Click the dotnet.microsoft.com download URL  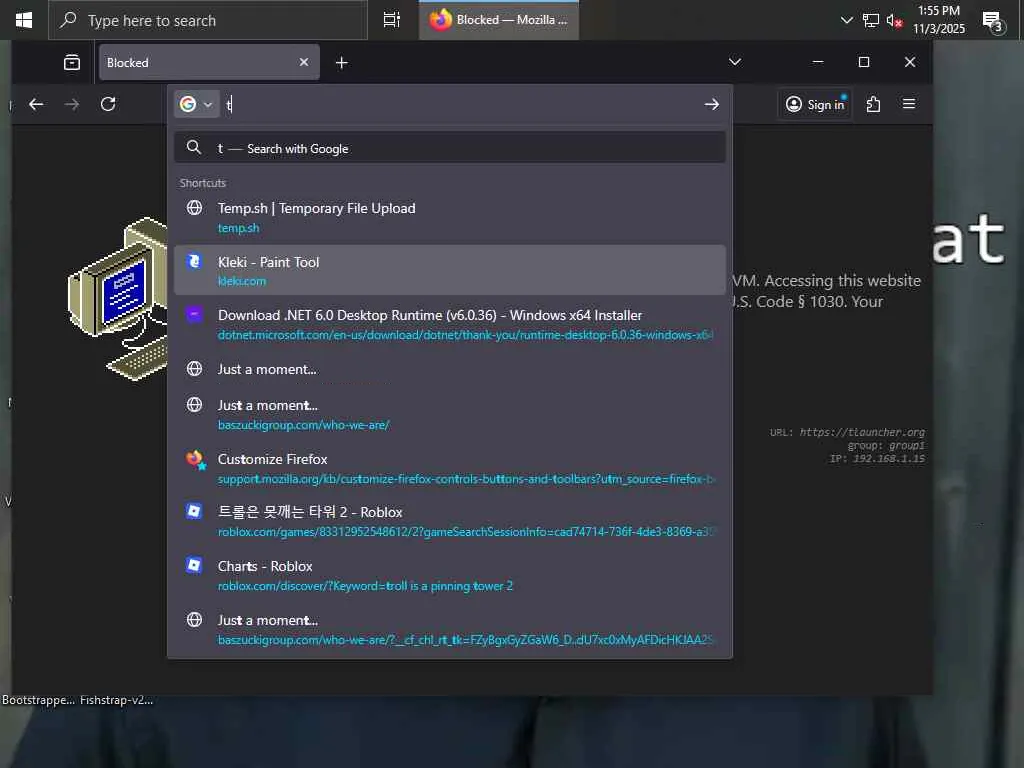(465, 335)
